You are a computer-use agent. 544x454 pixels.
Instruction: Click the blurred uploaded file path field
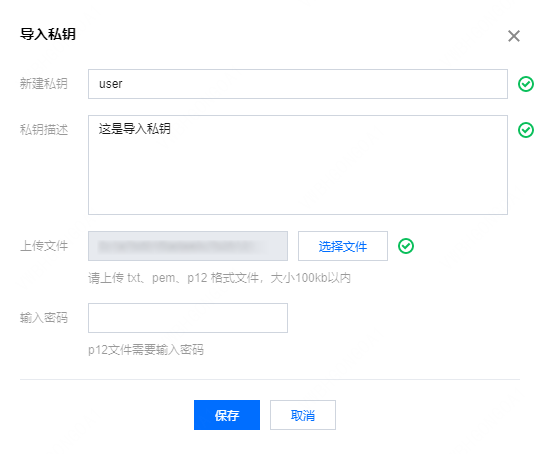point(188,246)
